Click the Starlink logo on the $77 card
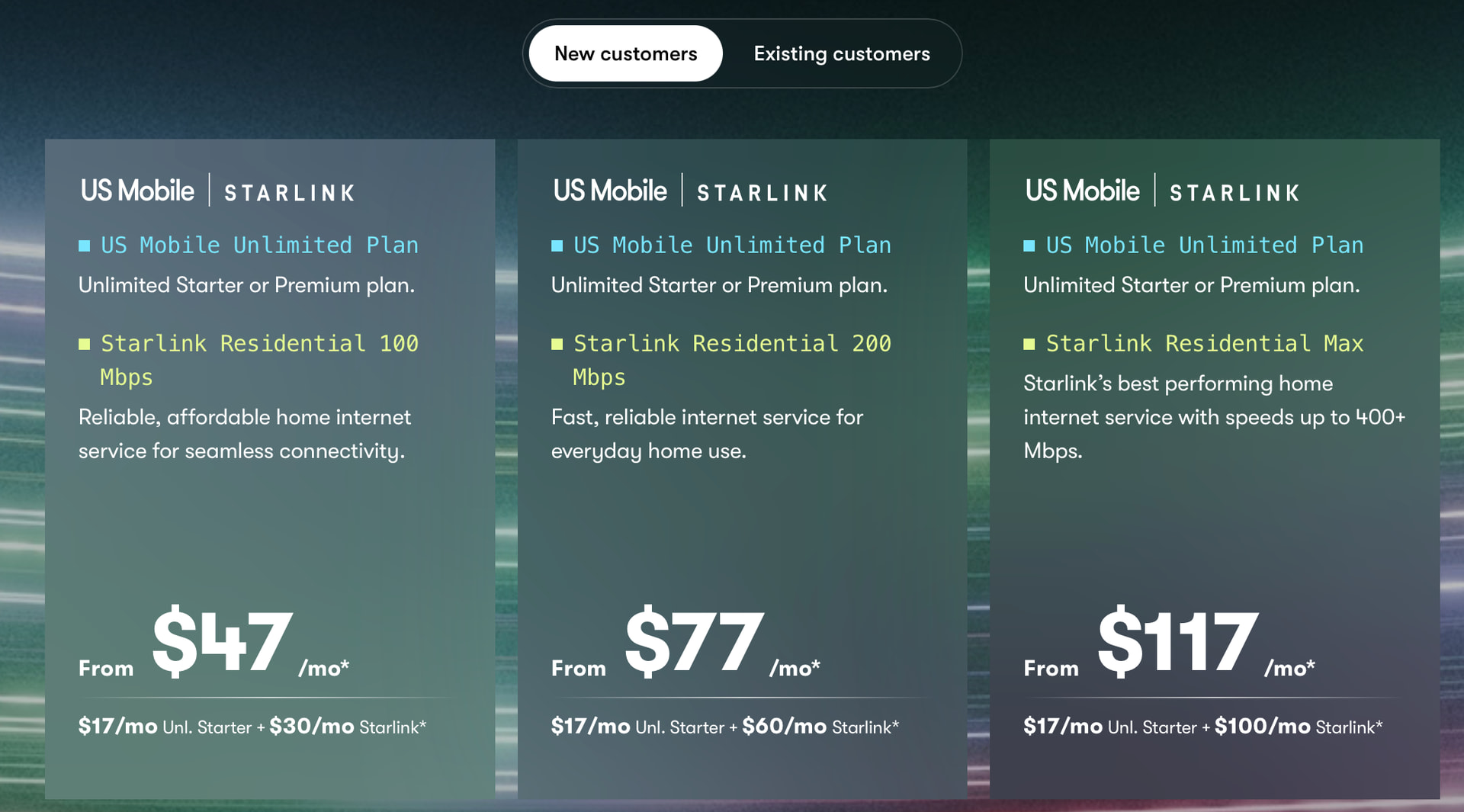Screen dimensions: 1464x812 [762, 194]
